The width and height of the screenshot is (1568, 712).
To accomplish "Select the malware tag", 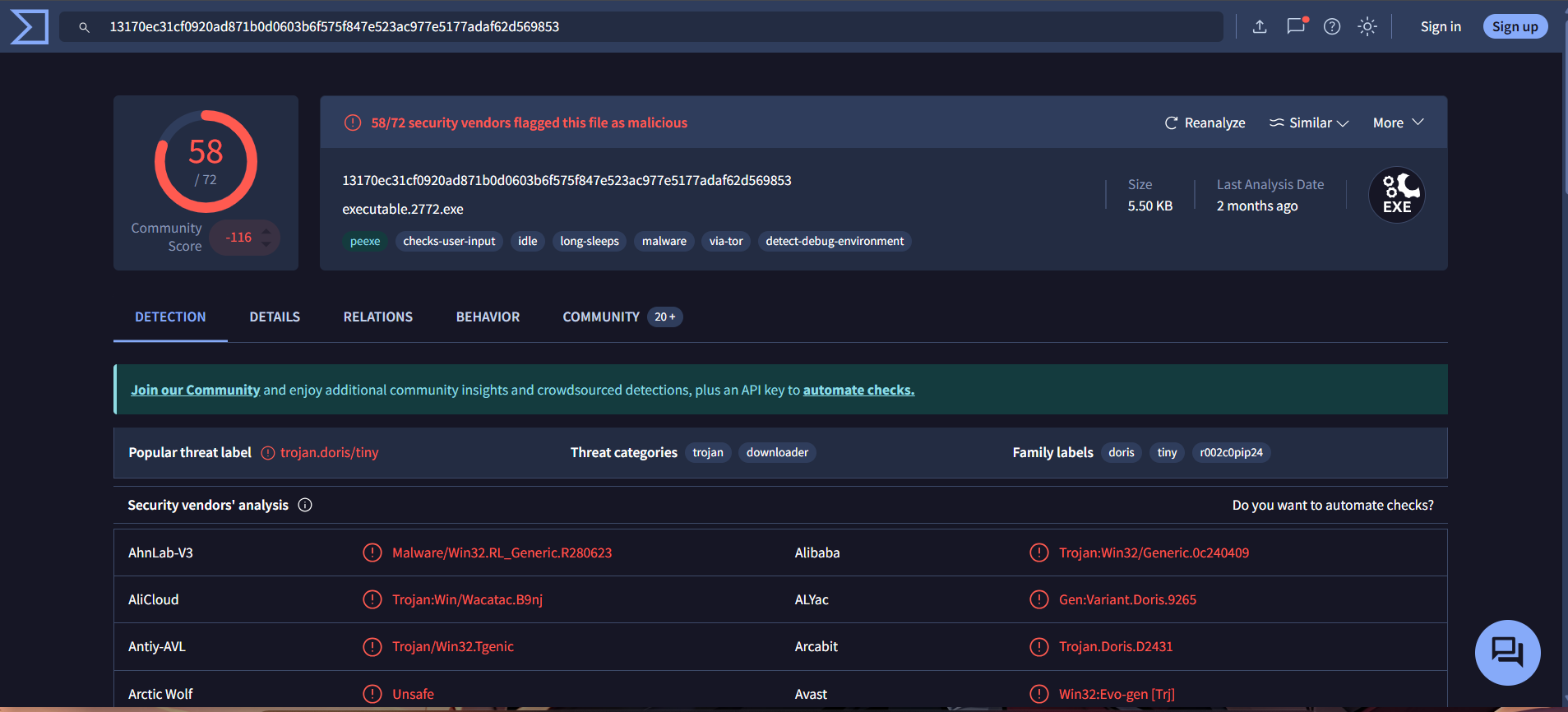I will [664, 241].
